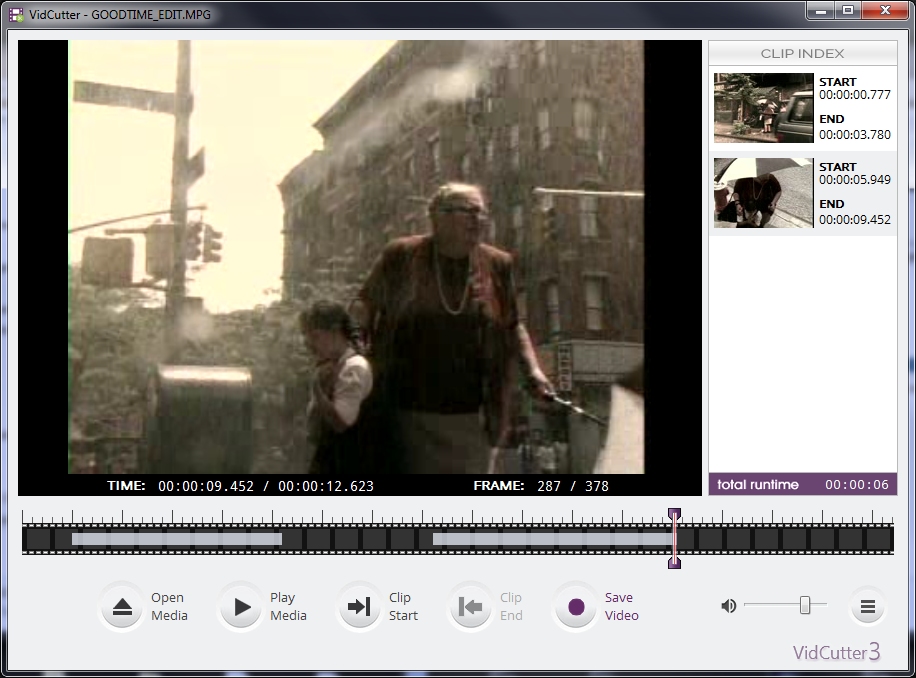Viewport: 916px width, 678px height.
Task: Click the VidCutter3 logo text
Action: [837, 652]
